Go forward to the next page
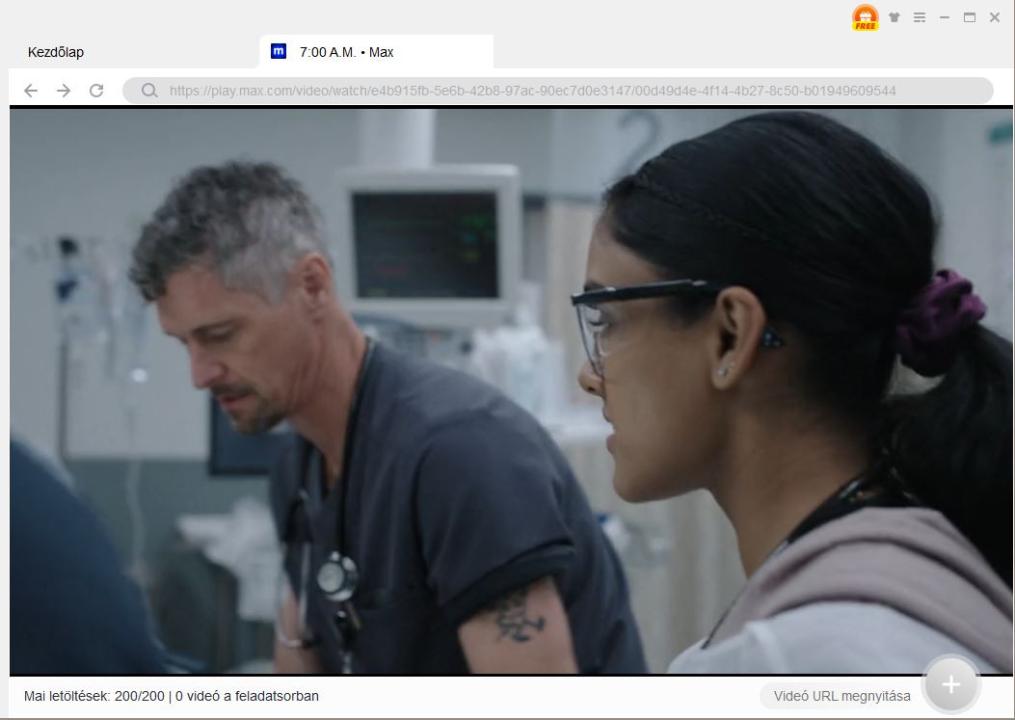The height and width of the screenshot is (720, 1015). 63,91
